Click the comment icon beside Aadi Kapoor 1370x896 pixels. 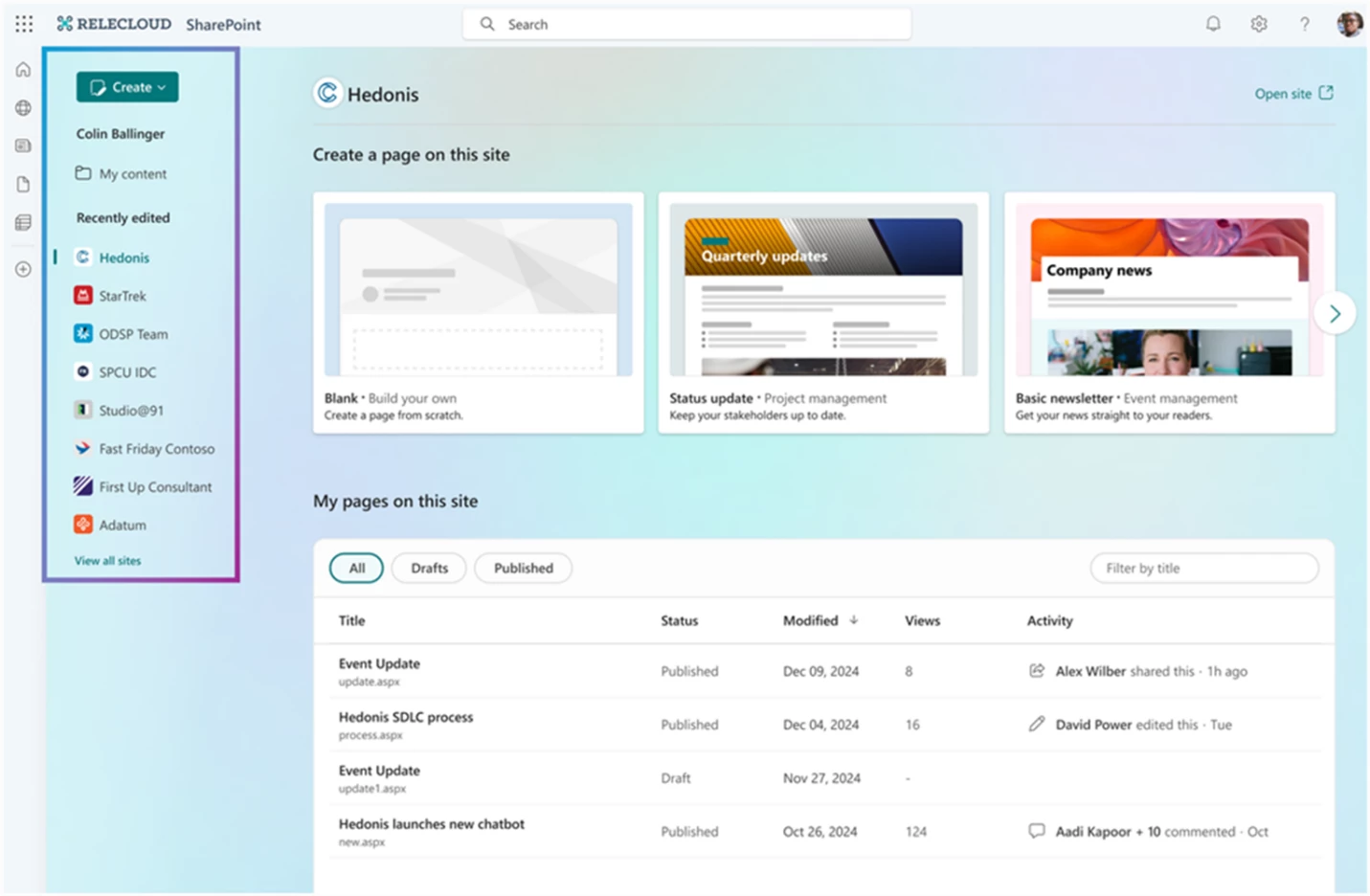point(1037,831)
